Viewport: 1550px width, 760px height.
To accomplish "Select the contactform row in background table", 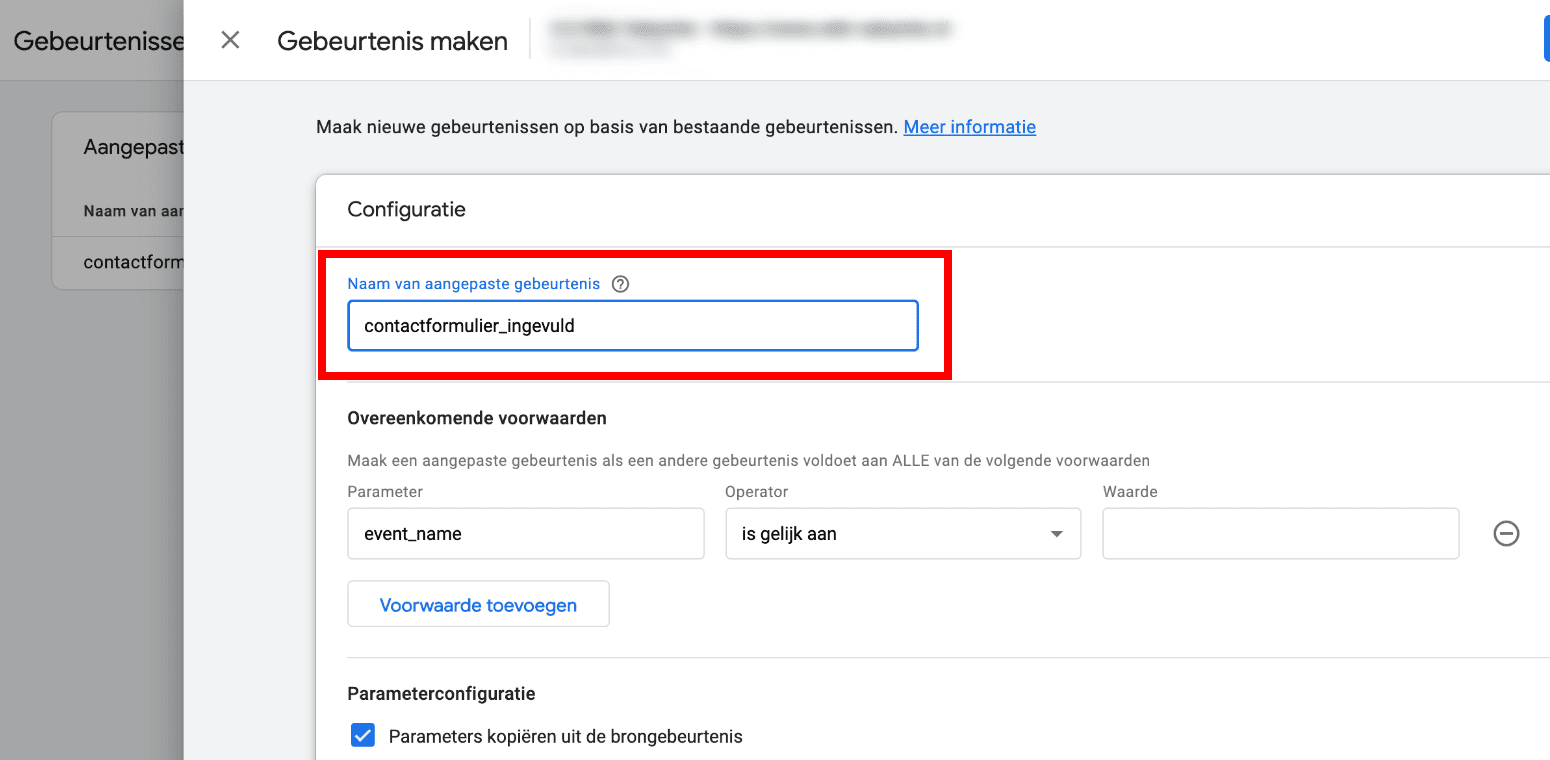I will pos(118,263).
